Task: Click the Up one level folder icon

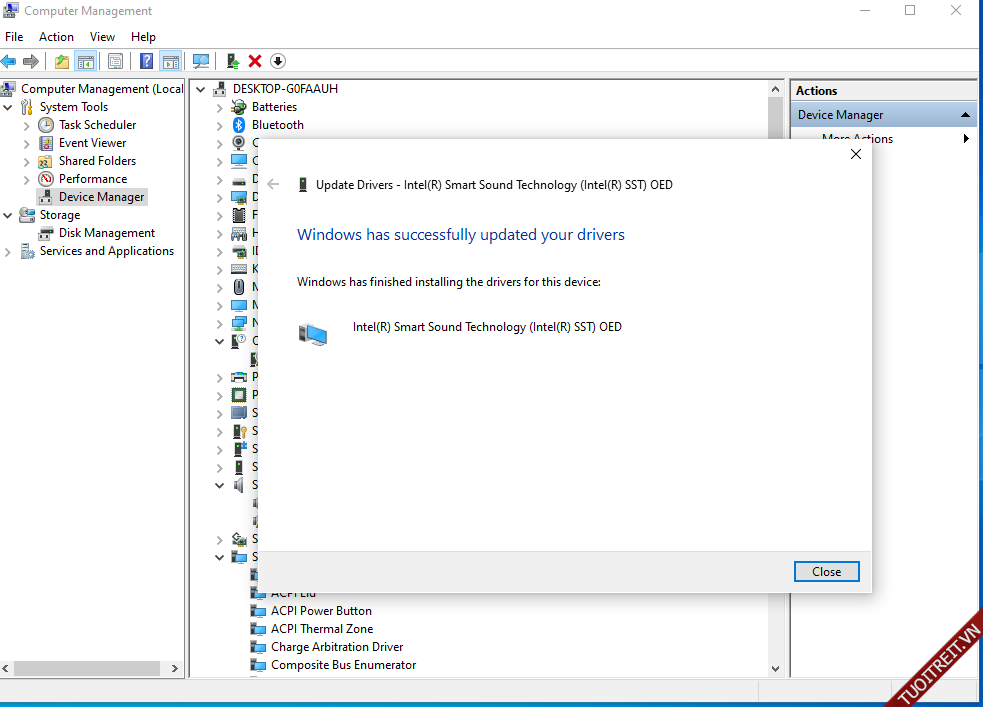Action: tap(62, 61)
